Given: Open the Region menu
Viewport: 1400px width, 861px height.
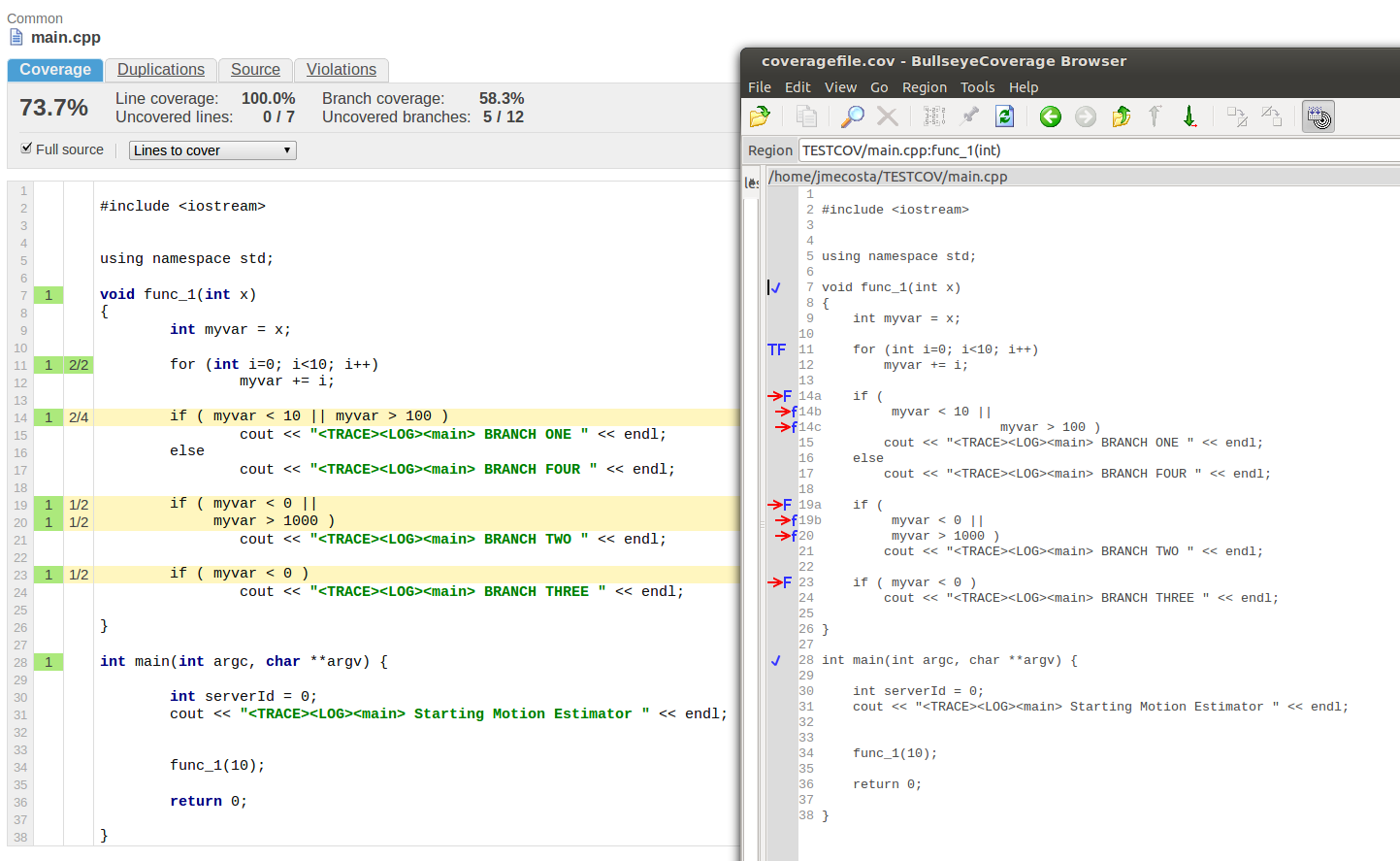Looking at the screenshot, I should [924, 87].
